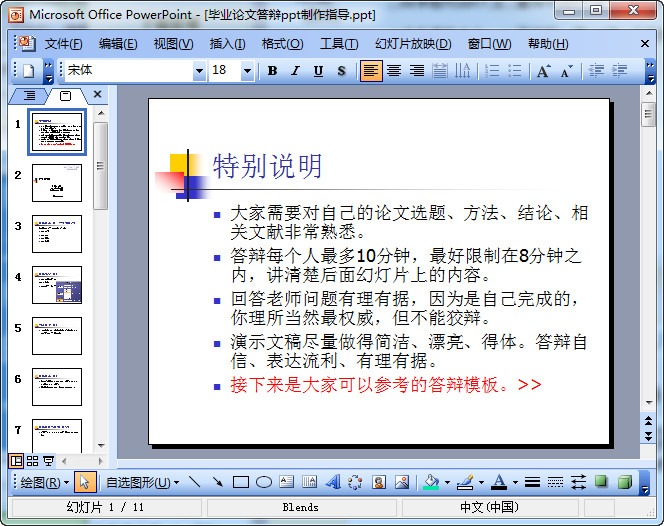Open the 幻灯片放映(D) menu
This screenshot has height=526, width=664.
tap(413, 44)
